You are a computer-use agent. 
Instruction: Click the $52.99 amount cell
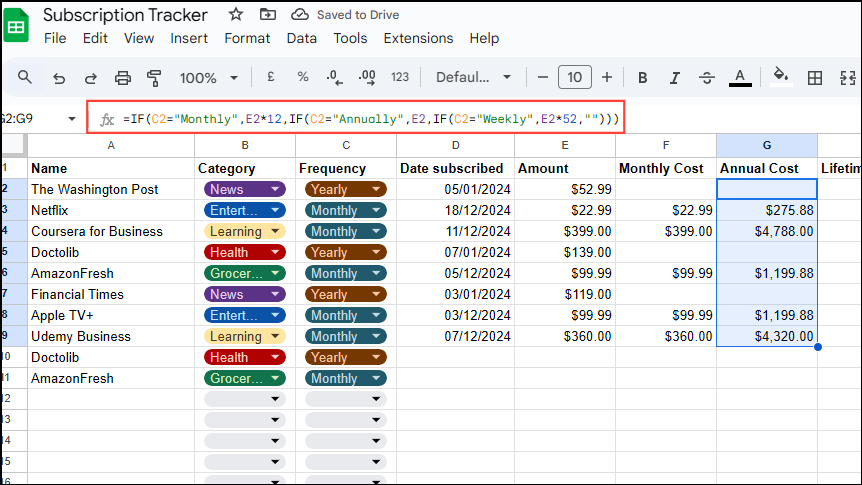point(565,190)
